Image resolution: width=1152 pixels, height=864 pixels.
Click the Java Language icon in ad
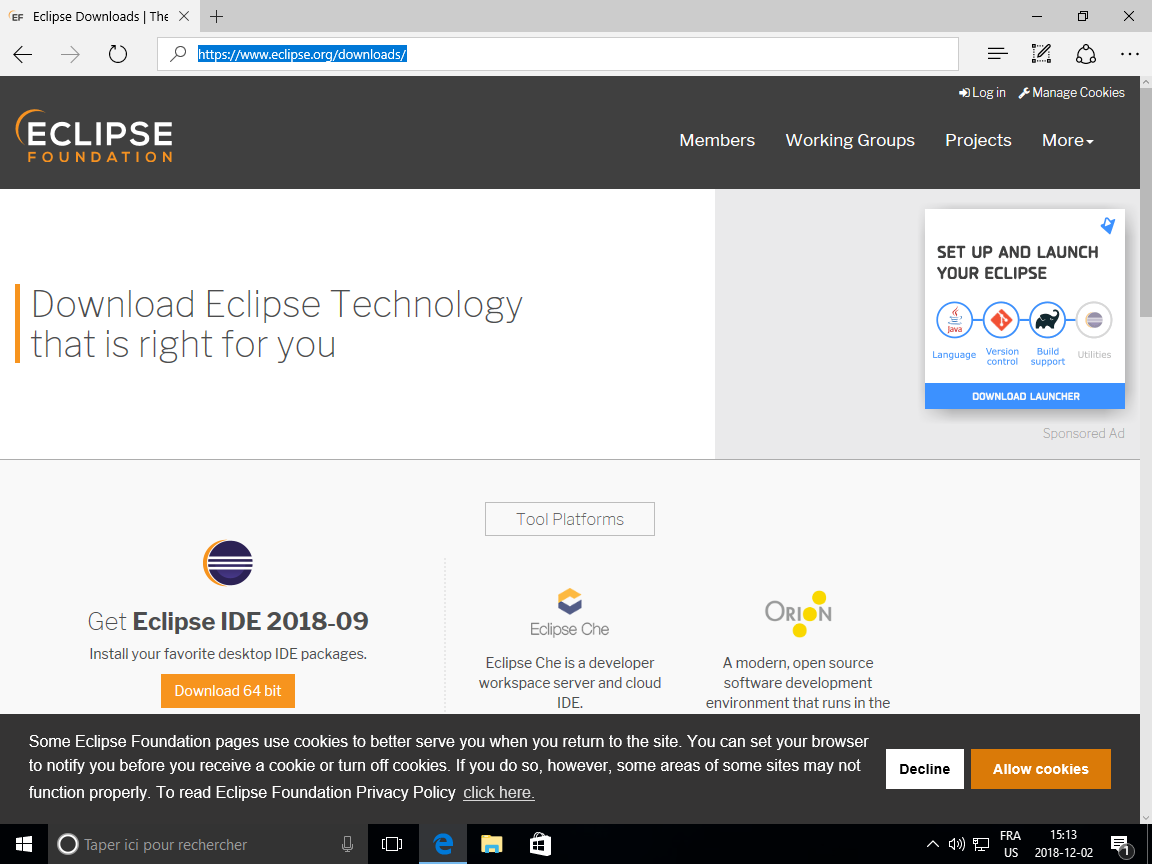(954, 321)
